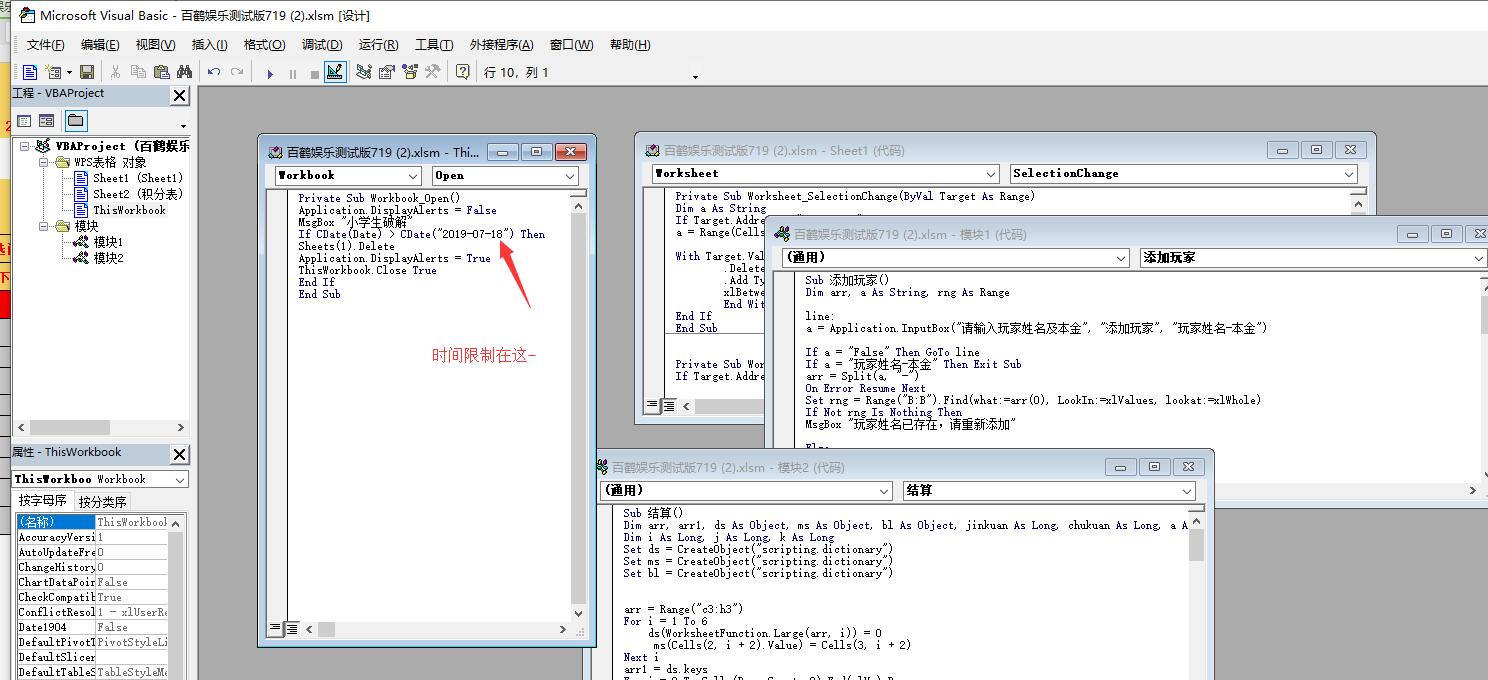Screen dimensions: 1488x680
Task: Click the Copy toolbar icon
Action: pos(138,72)
